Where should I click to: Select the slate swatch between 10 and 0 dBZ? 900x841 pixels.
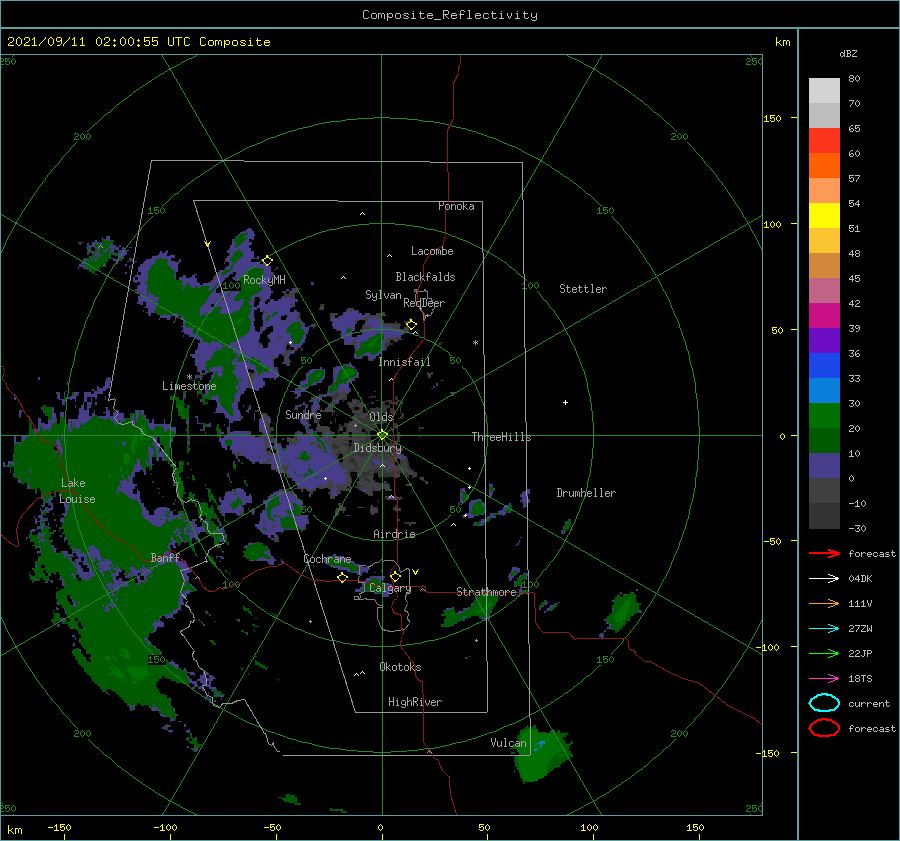[x=824, y=466]
